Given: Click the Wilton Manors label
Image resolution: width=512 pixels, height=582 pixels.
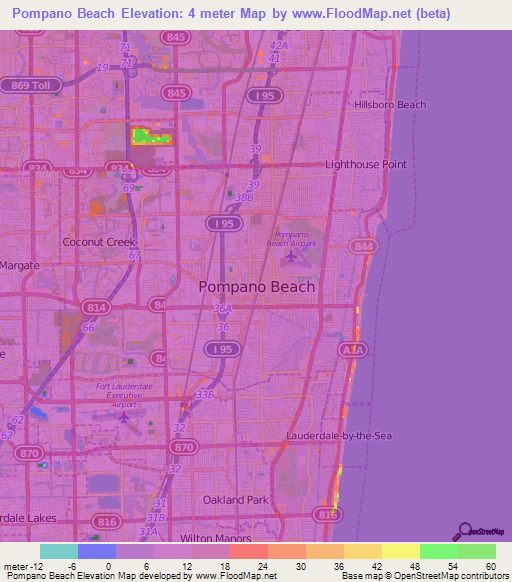Looking at the screenshot, I should click(x=216, y=538).
